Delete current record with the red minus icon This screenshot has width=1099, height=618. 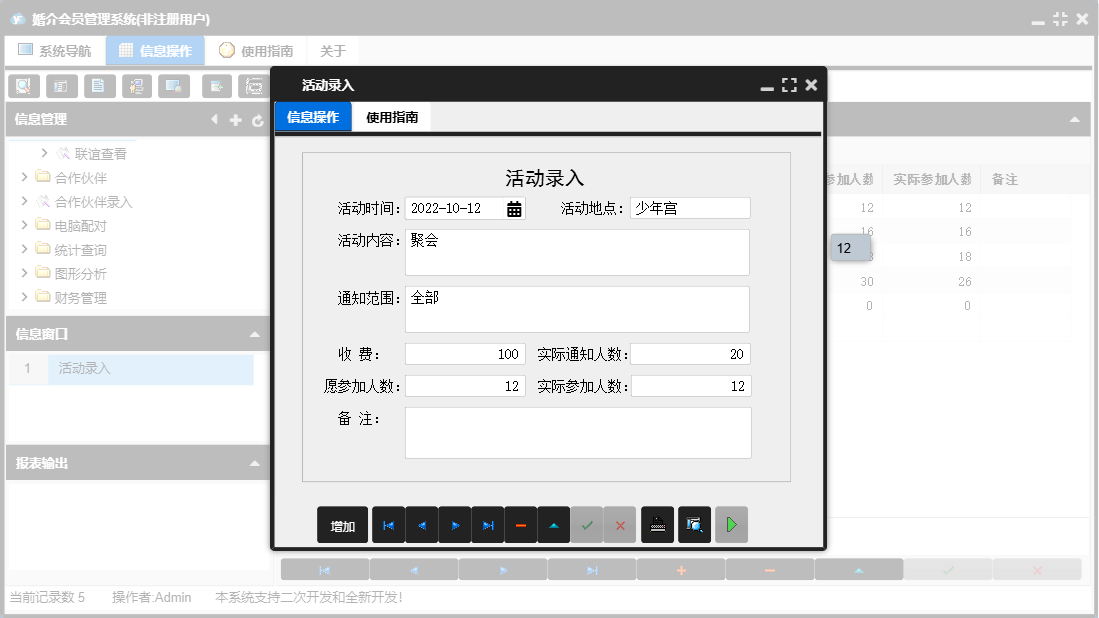[521, 524]
